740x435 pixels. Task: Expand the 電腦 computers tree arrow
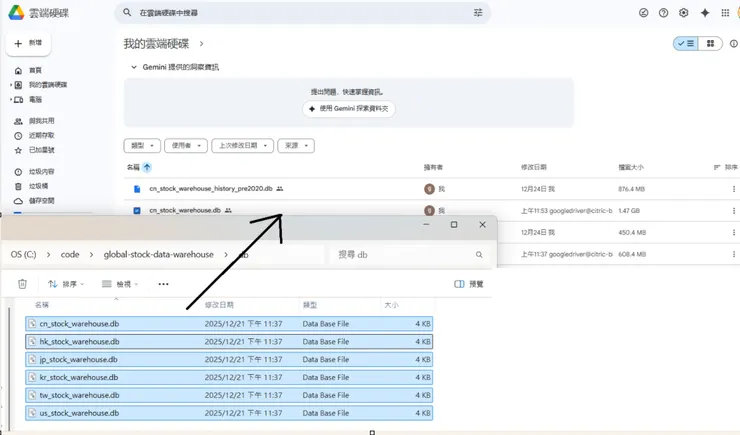[11, 100]
